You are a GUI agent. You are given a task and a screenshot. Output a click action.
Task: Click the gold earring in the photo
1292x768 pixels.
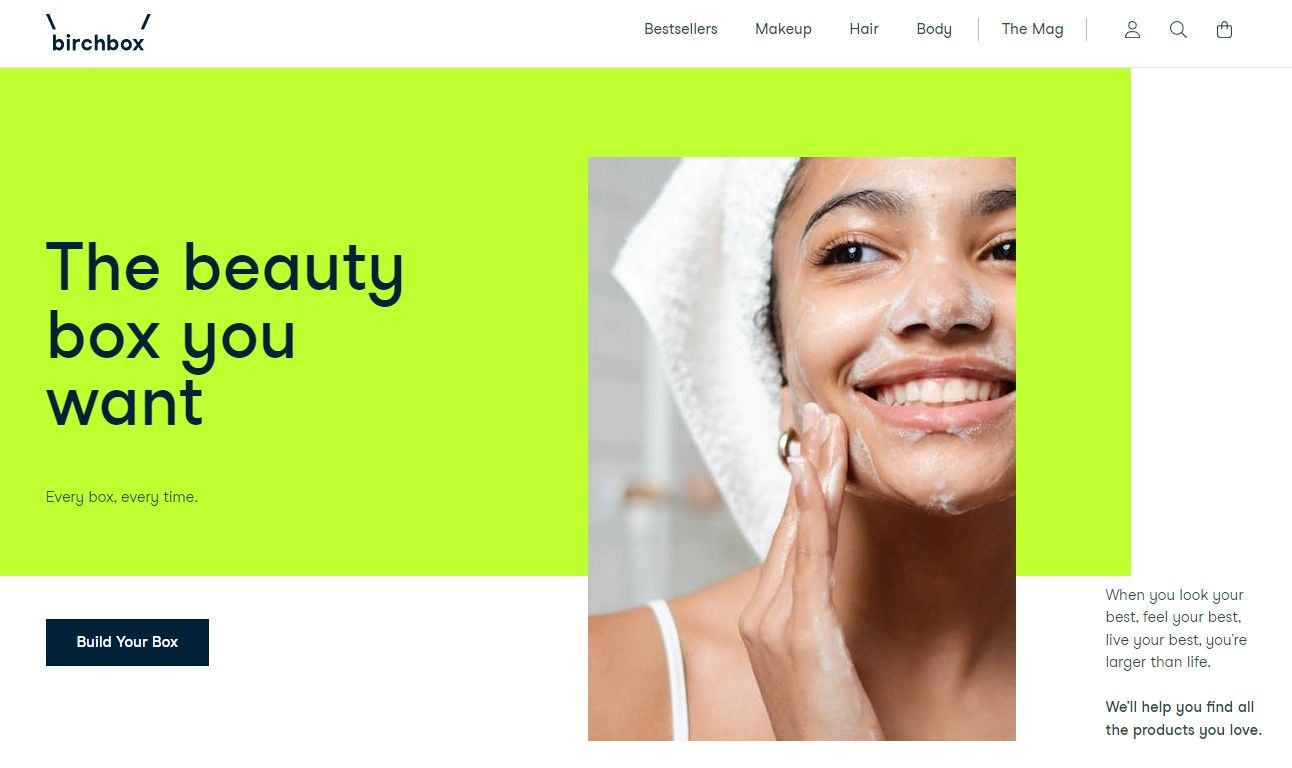click(x=790, y=443)
